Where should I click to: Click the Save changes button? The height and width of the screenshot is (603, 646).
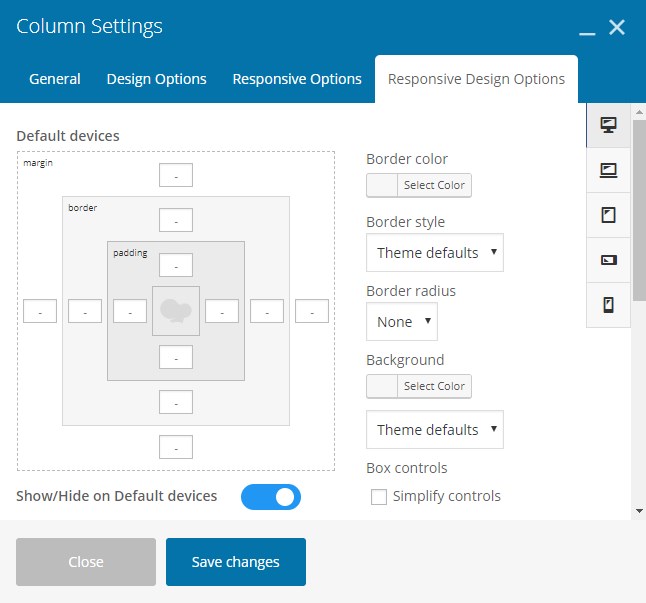pos(236,562)
